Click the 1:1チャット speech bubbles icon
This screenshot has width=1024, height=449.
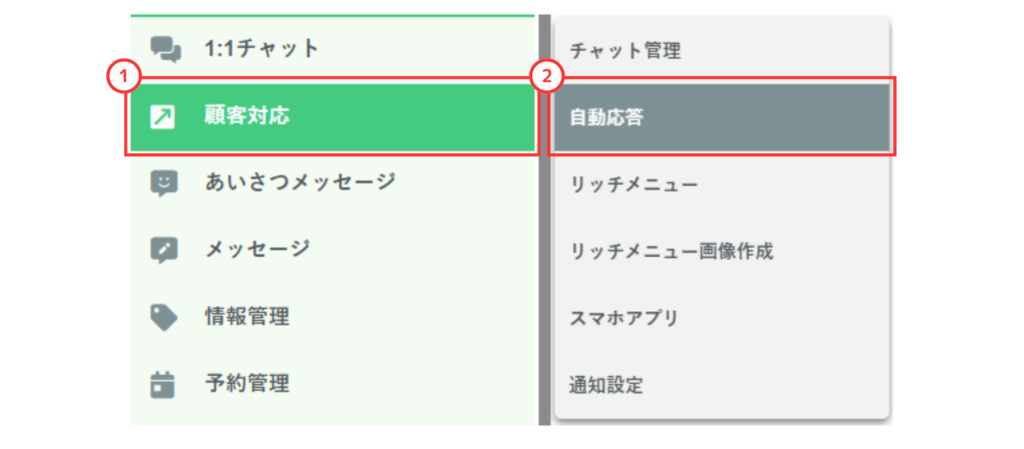pyautogui.click(x=165, y=49)
